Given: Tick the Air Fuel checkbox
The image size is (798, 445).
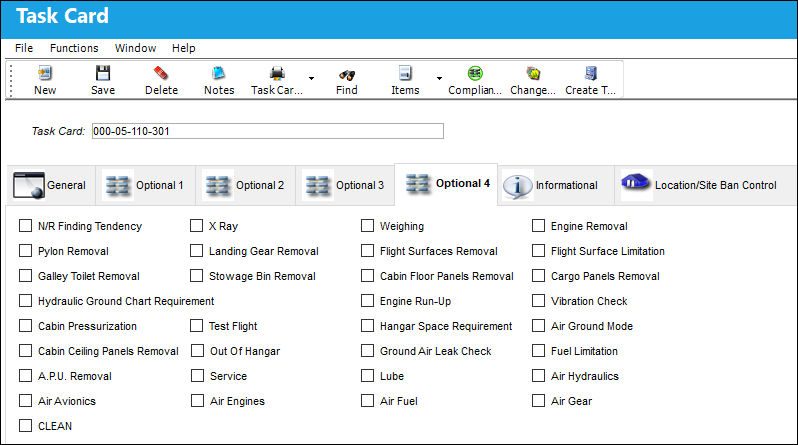Looking at the screenshot, I should [x=367, y=400].
